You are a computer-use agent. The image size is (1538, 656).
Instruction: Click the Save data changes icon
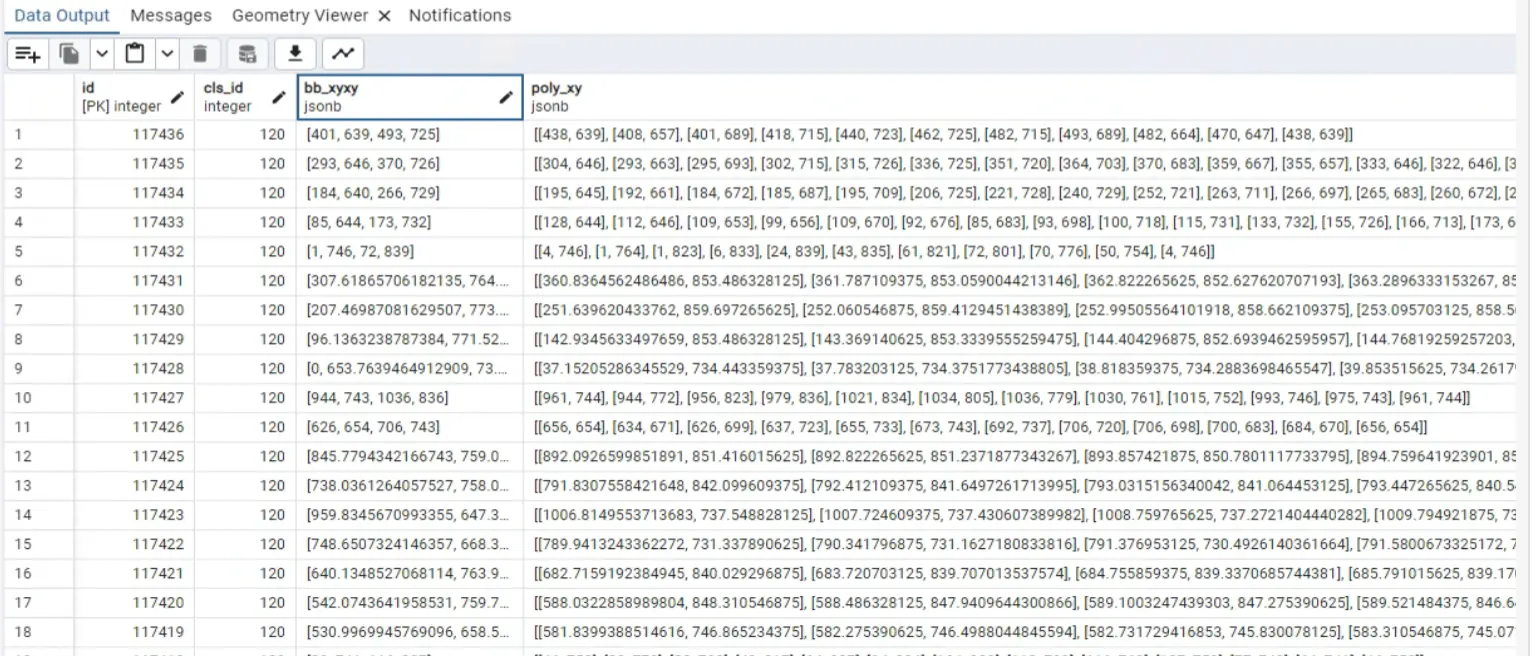(247, 54)
